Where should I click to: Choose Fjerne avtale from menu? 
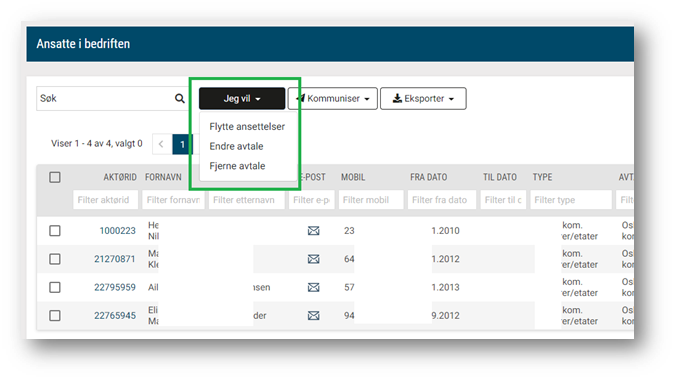(237, 166)
